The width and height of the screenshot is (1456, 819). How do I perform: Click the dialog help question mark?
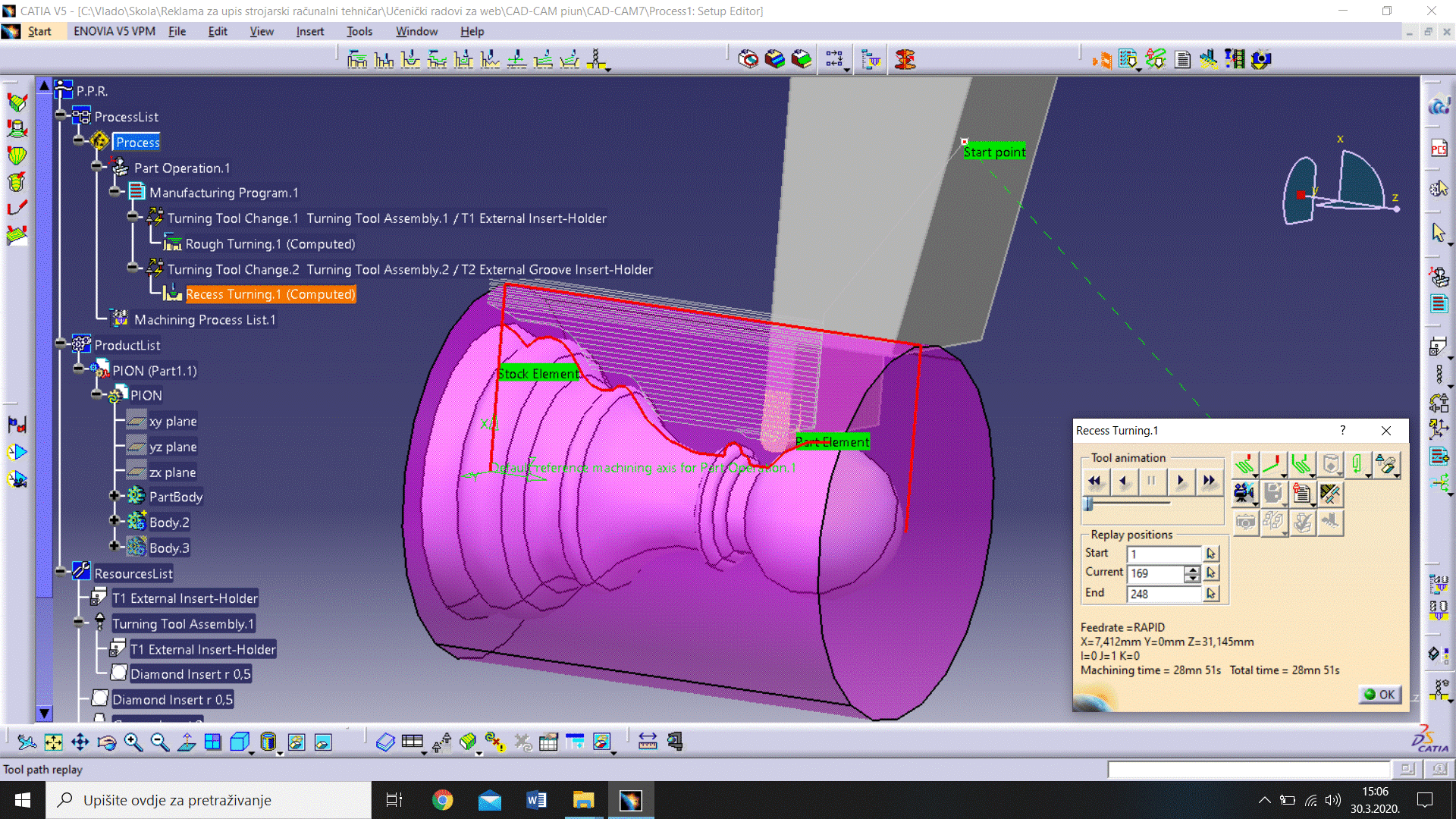pos(1343,430)
